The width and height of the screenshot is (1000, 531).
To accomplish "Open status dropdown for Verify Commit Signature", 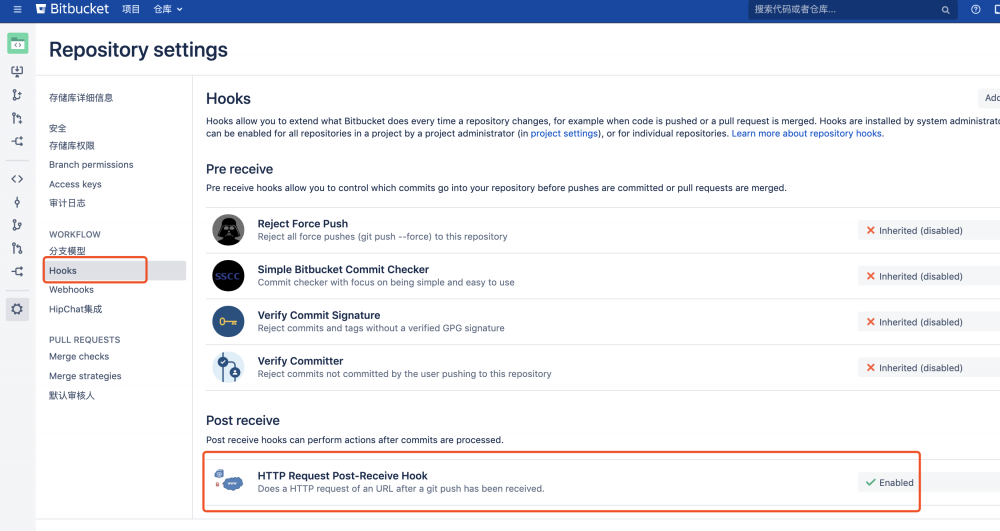I will click(x=929, y=322).
